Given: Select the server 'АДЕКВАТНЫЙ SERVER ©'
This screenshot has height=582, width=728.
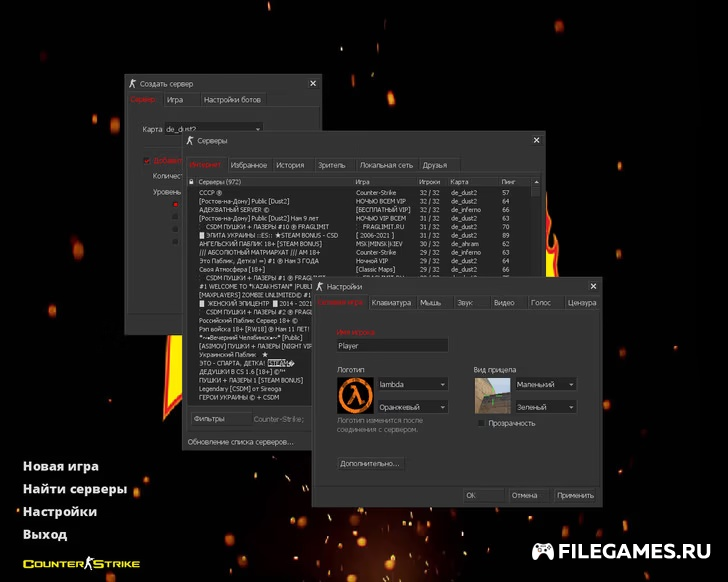Looking at the screenshot, I should coord(360,210).
